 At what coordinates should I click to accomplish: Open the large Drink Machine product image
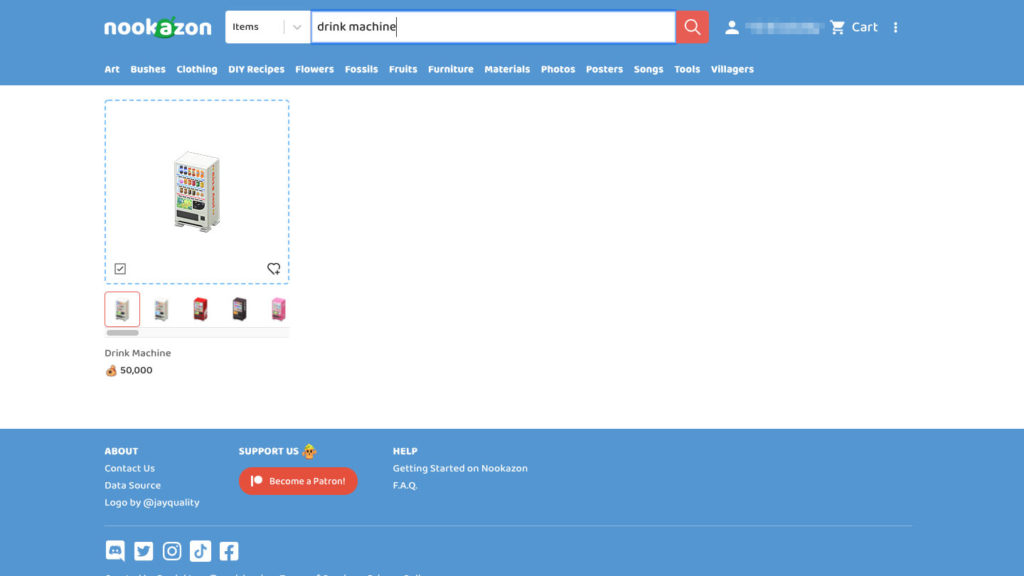coord(197,191)
